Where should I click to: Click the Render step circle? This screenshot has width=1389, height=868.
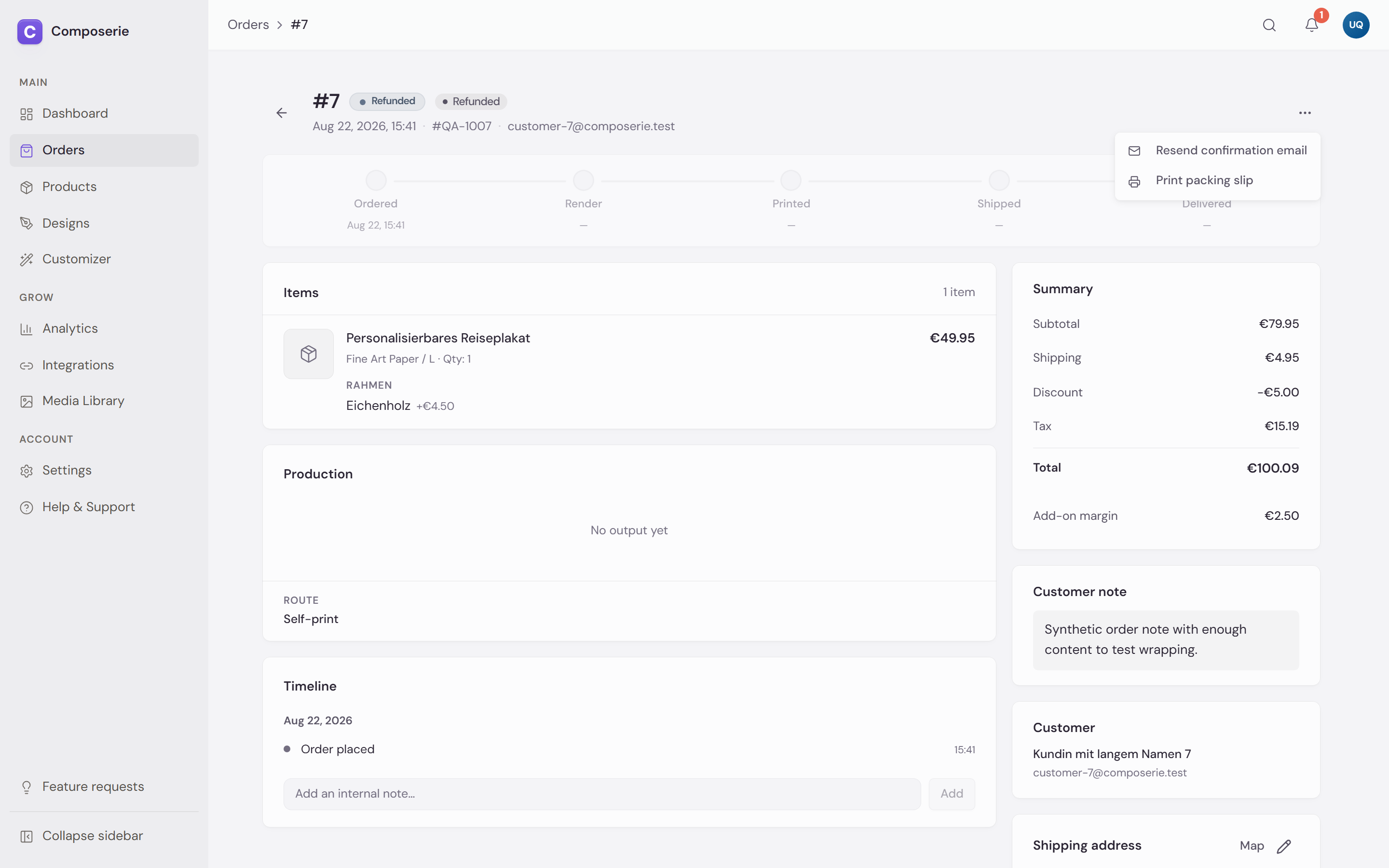coord(583,181)
